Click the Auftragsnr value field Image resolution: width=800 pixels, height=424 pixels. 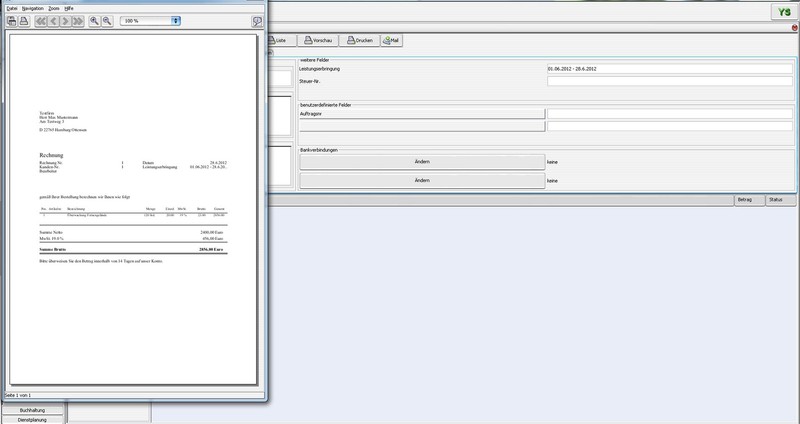tap(669, 114)
